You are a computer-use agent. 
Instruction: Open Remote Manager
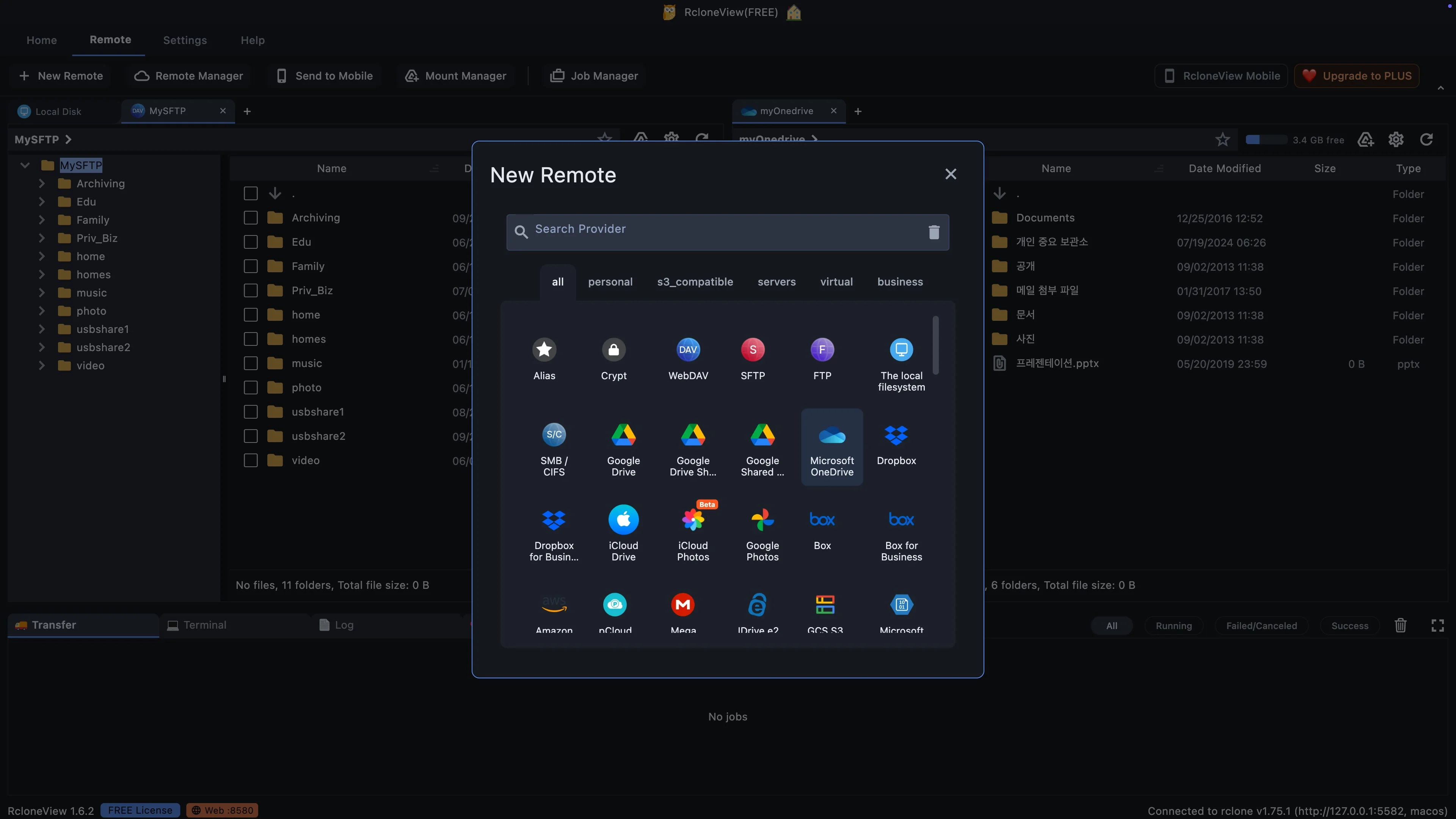(188, 76)
